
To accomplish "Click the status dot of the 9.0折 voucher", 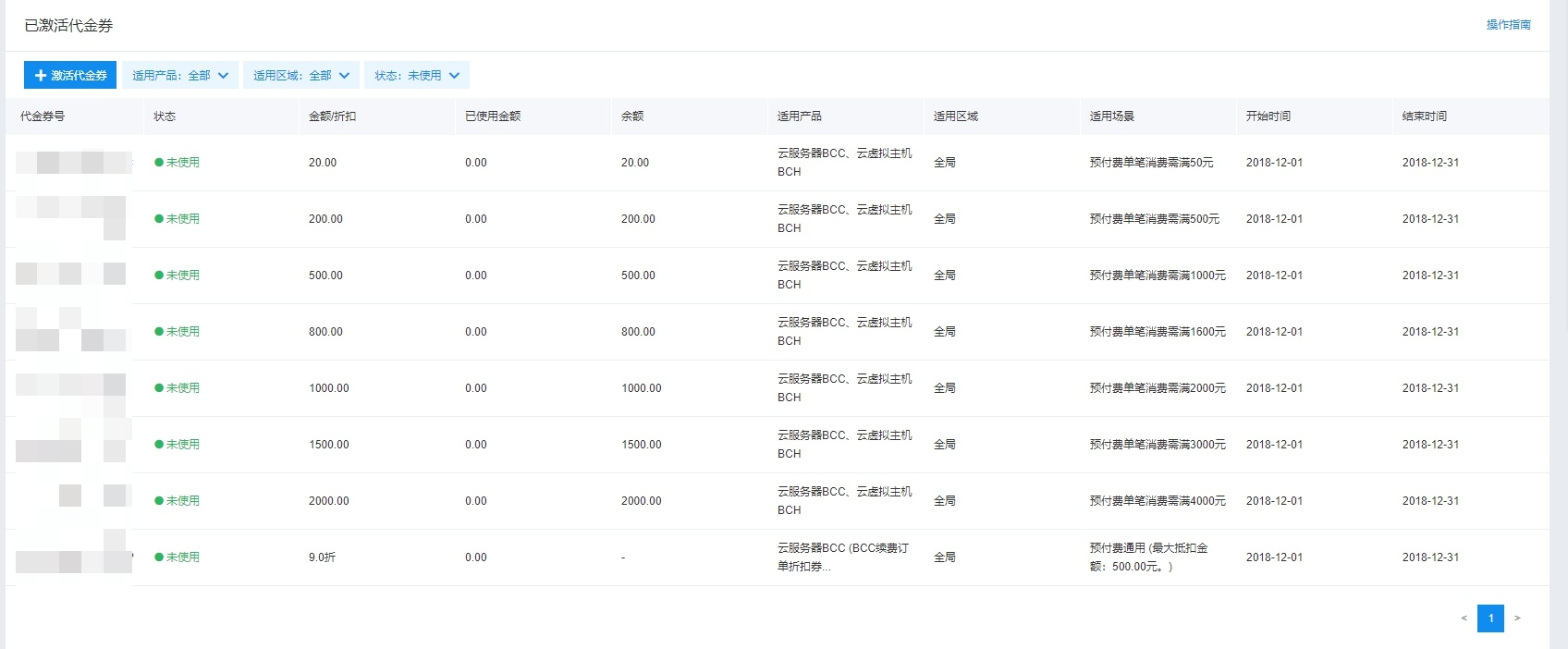I will 159,557.
